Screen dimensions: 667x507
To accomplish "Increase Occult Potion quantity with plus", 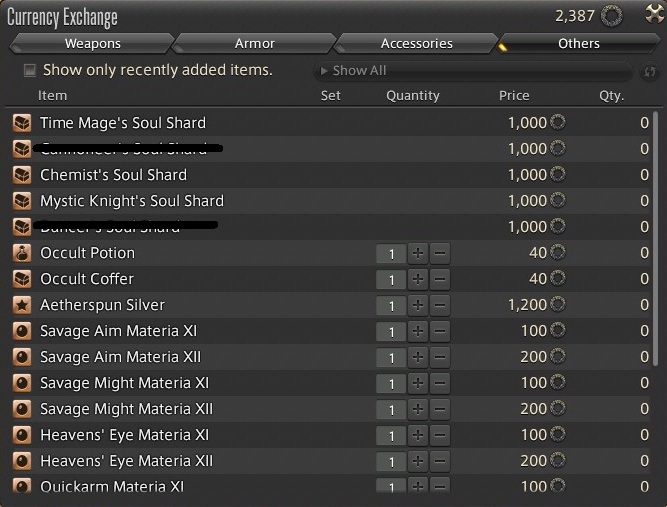I will [x=418, y=254].
